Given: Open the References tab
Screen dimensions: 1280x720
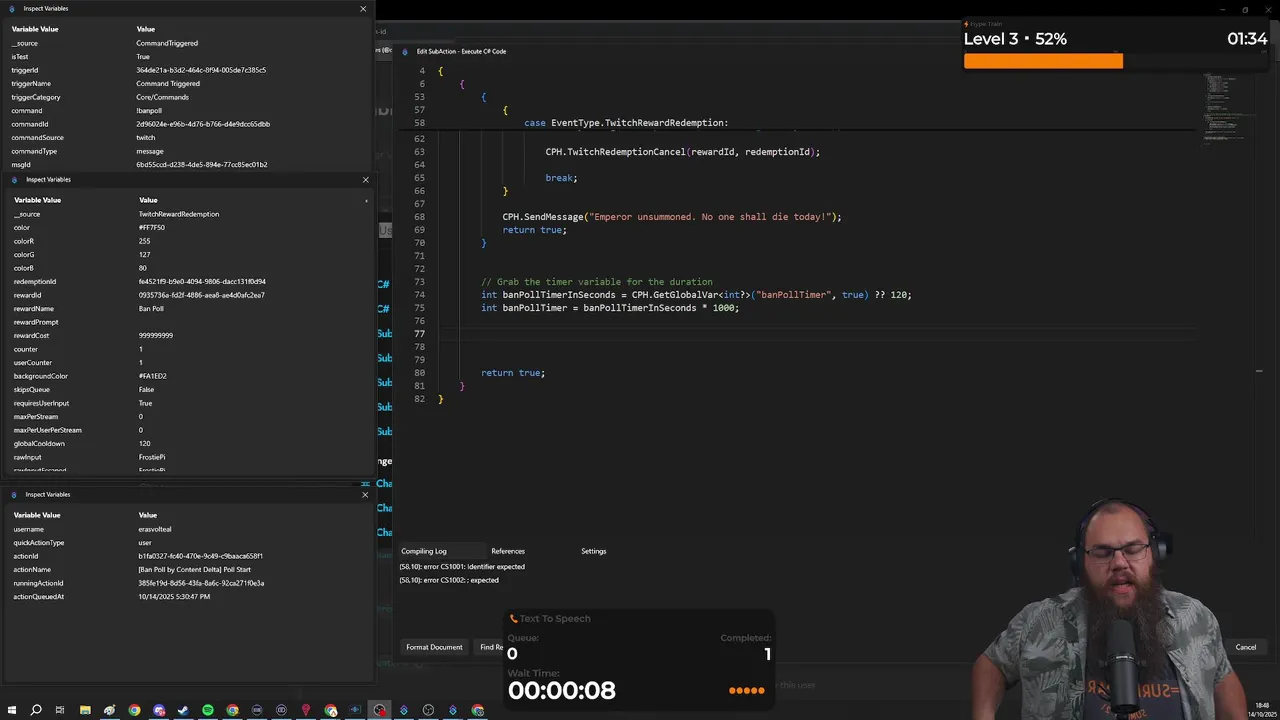Looking at the screenshot, I should (x=508, y=551).
